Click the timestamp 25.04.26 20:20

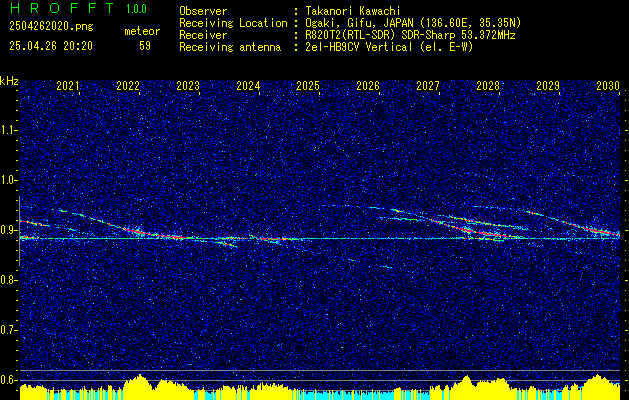tap(51, 46)
